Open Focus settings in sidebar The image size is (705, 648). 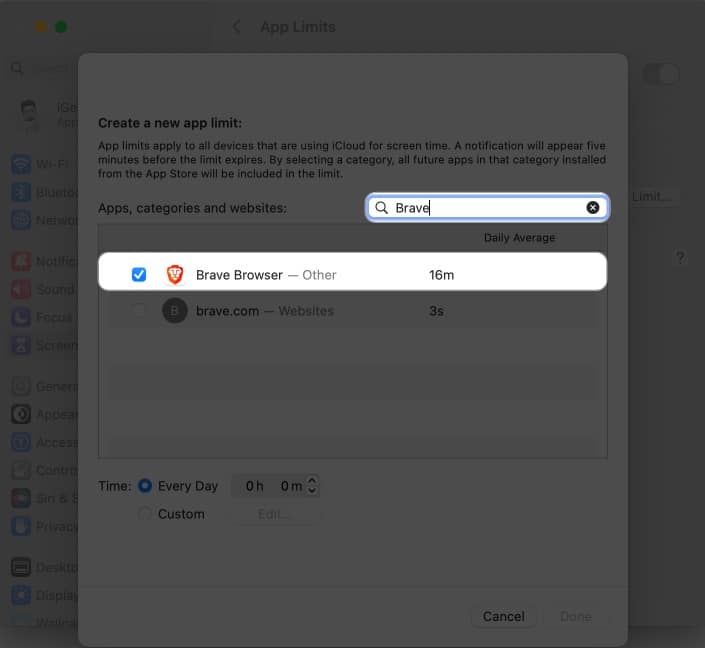click(43, 317)
